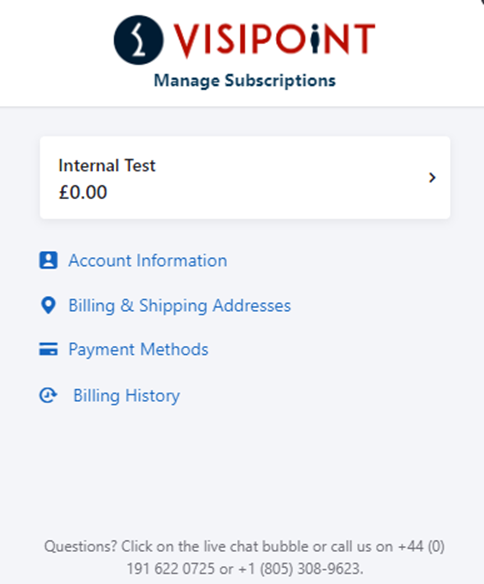
Task: Click the map pin icon beside Billing & Shipping
Action: [x=48, y=305]
